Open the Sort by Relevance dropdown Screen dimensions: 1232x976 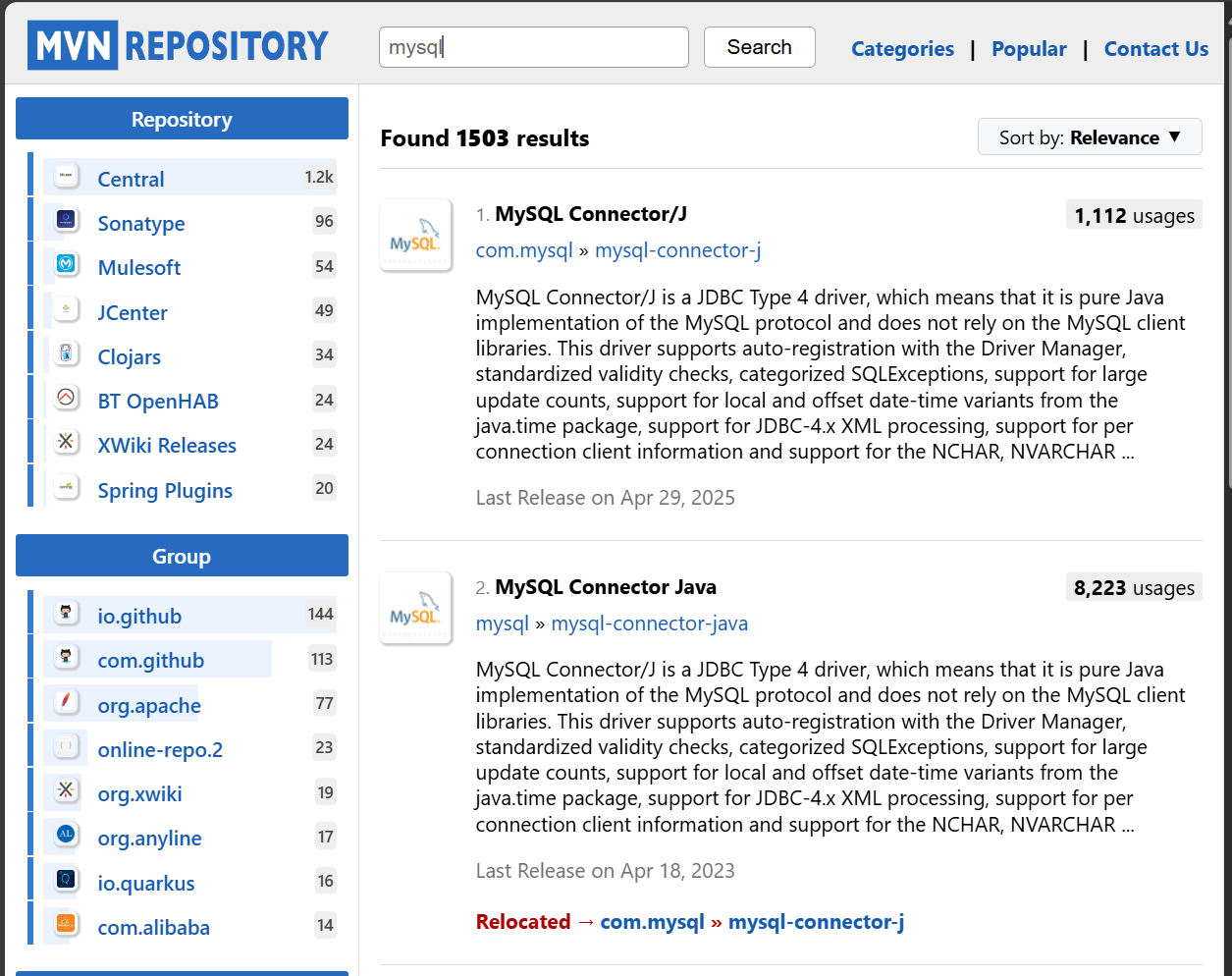1089,137
